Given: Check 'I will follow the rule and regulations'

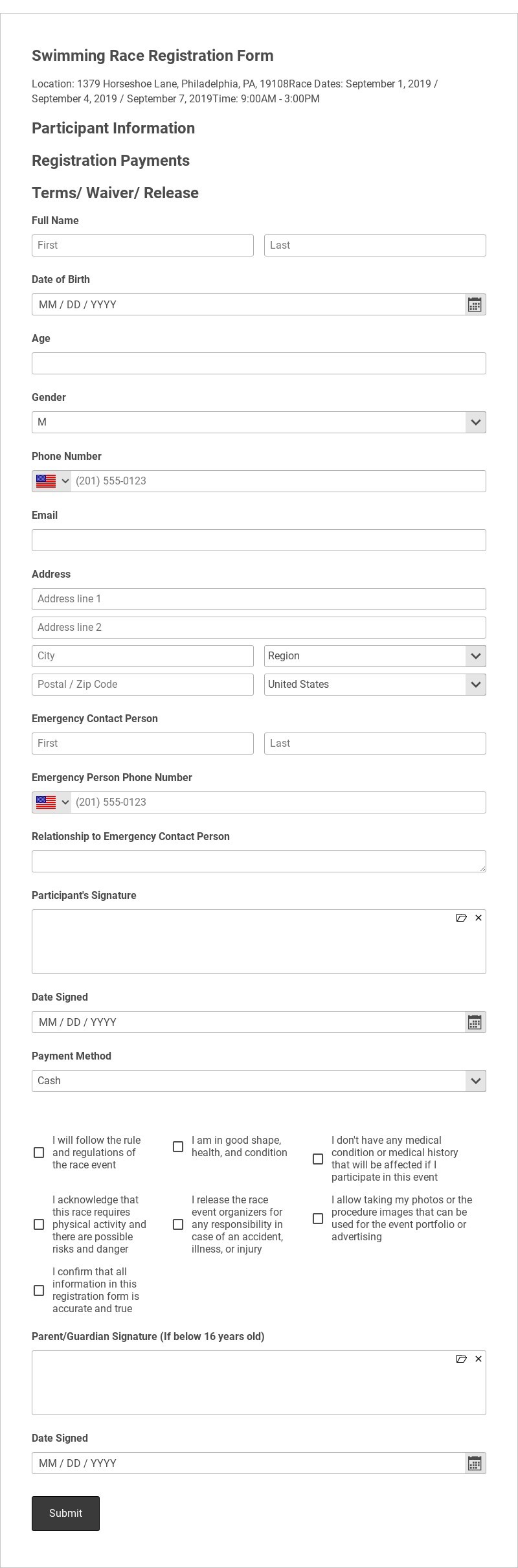Looking at the screenshot, I should tap(39, 1152).
